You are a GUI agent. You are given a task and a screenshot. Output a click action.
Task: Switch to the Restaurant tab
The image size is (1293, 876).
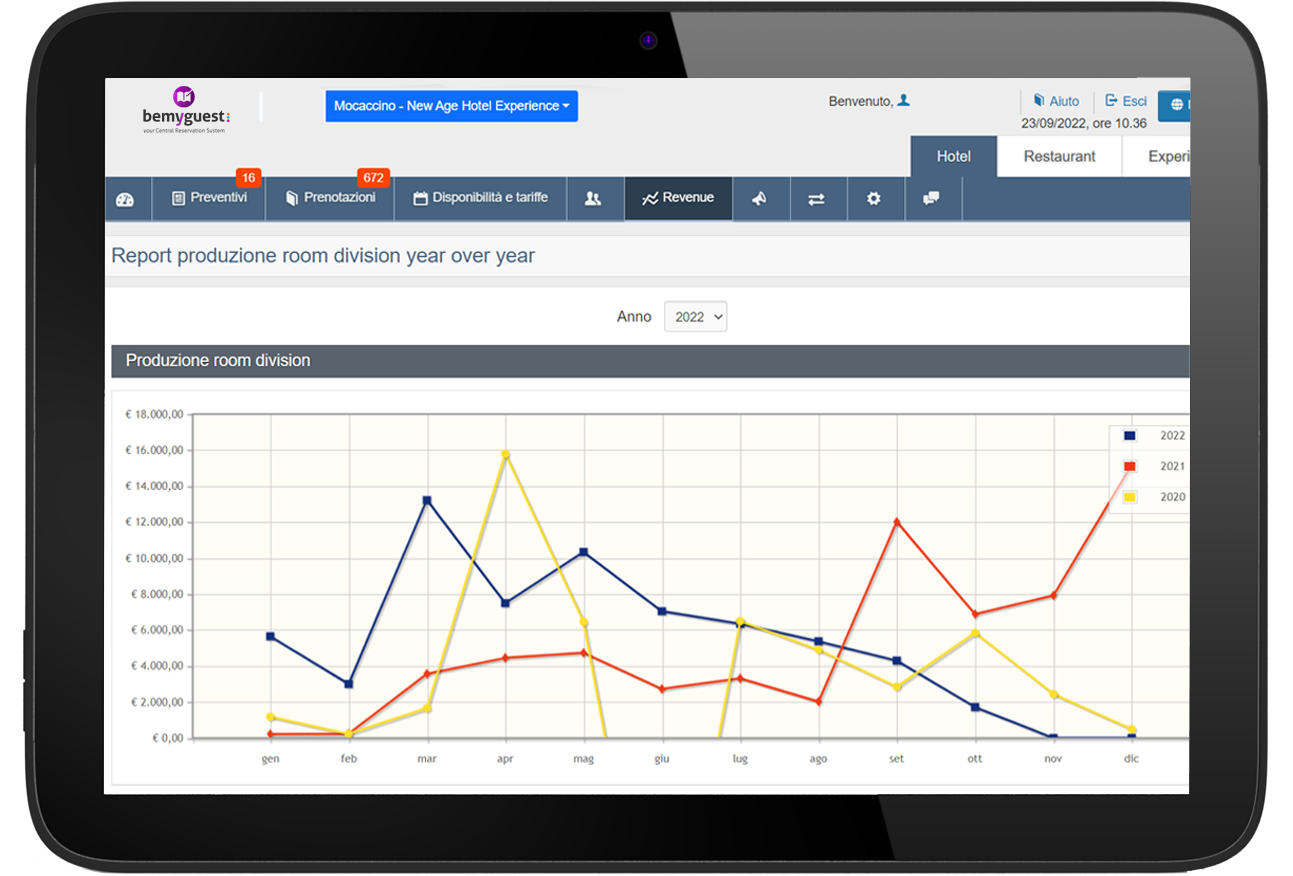[x=1059, y=157]
